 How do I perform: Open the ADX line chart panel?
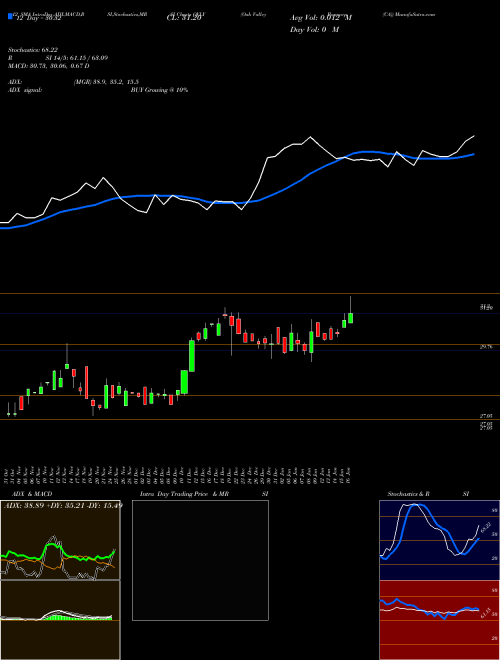[x=60, y=540]
